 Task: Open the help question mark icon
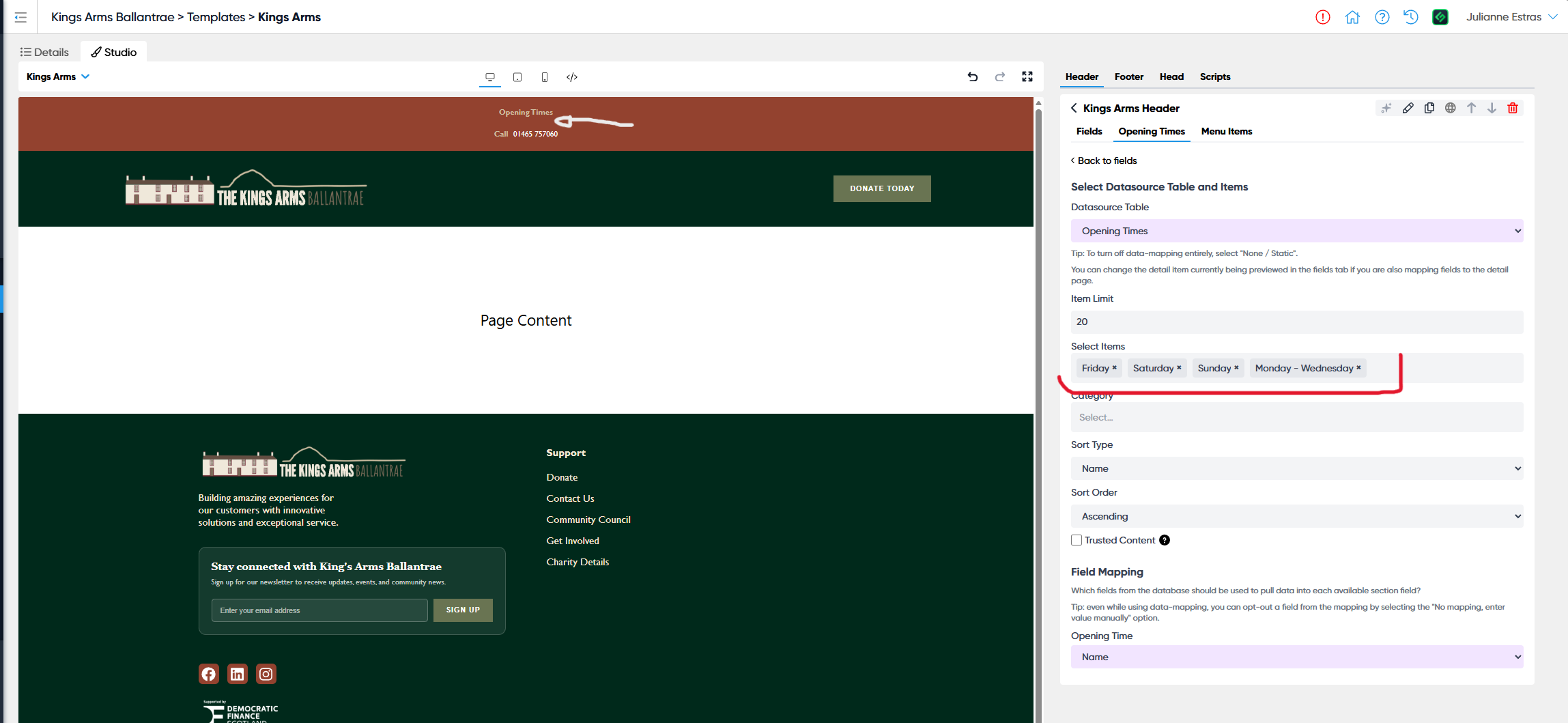(1382, 17)
